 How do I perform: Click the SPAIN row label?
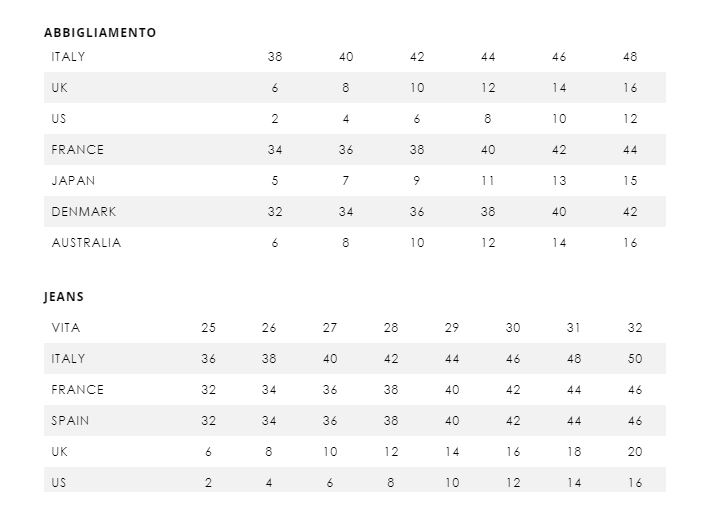(70, 421)
